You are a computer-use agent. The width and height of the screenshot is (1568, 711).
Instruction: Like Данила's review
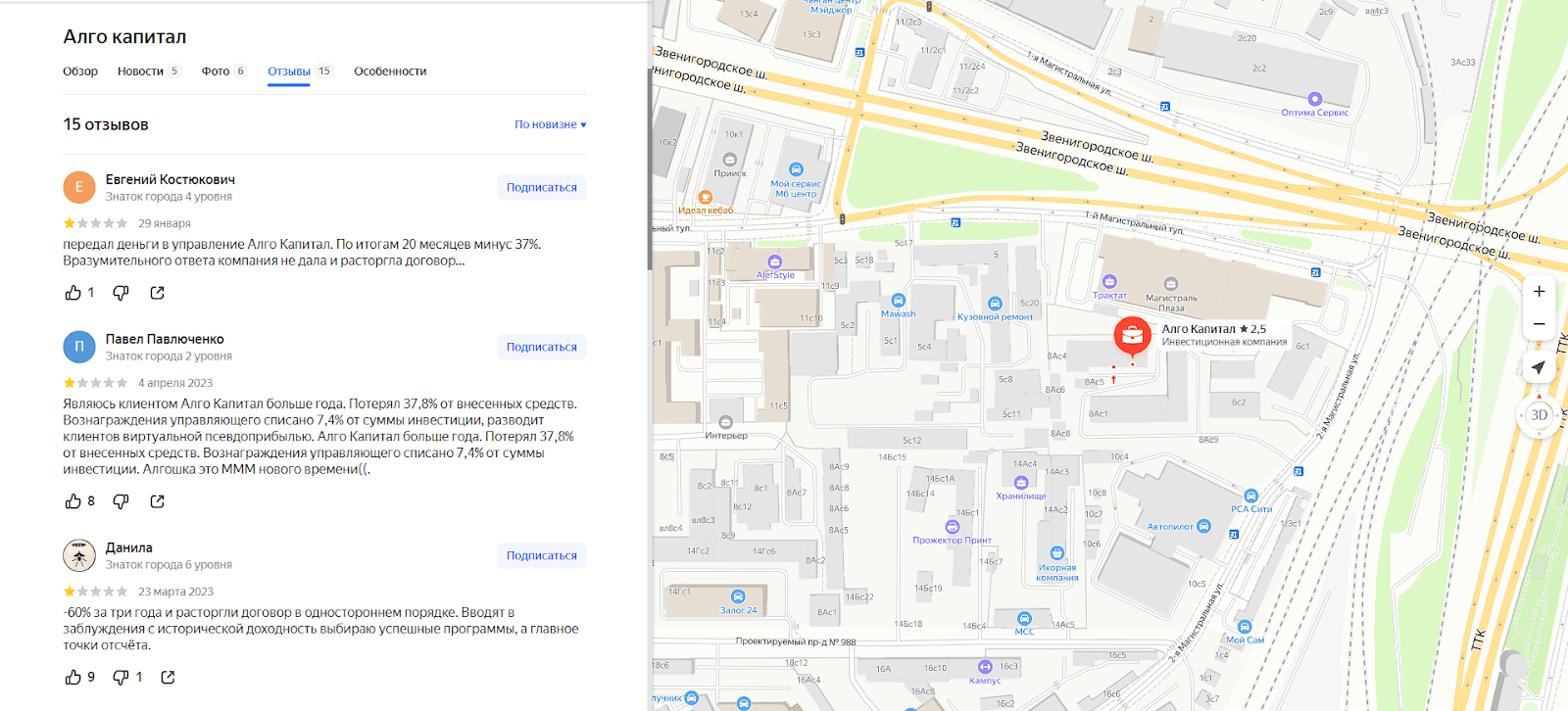[73, 678]
